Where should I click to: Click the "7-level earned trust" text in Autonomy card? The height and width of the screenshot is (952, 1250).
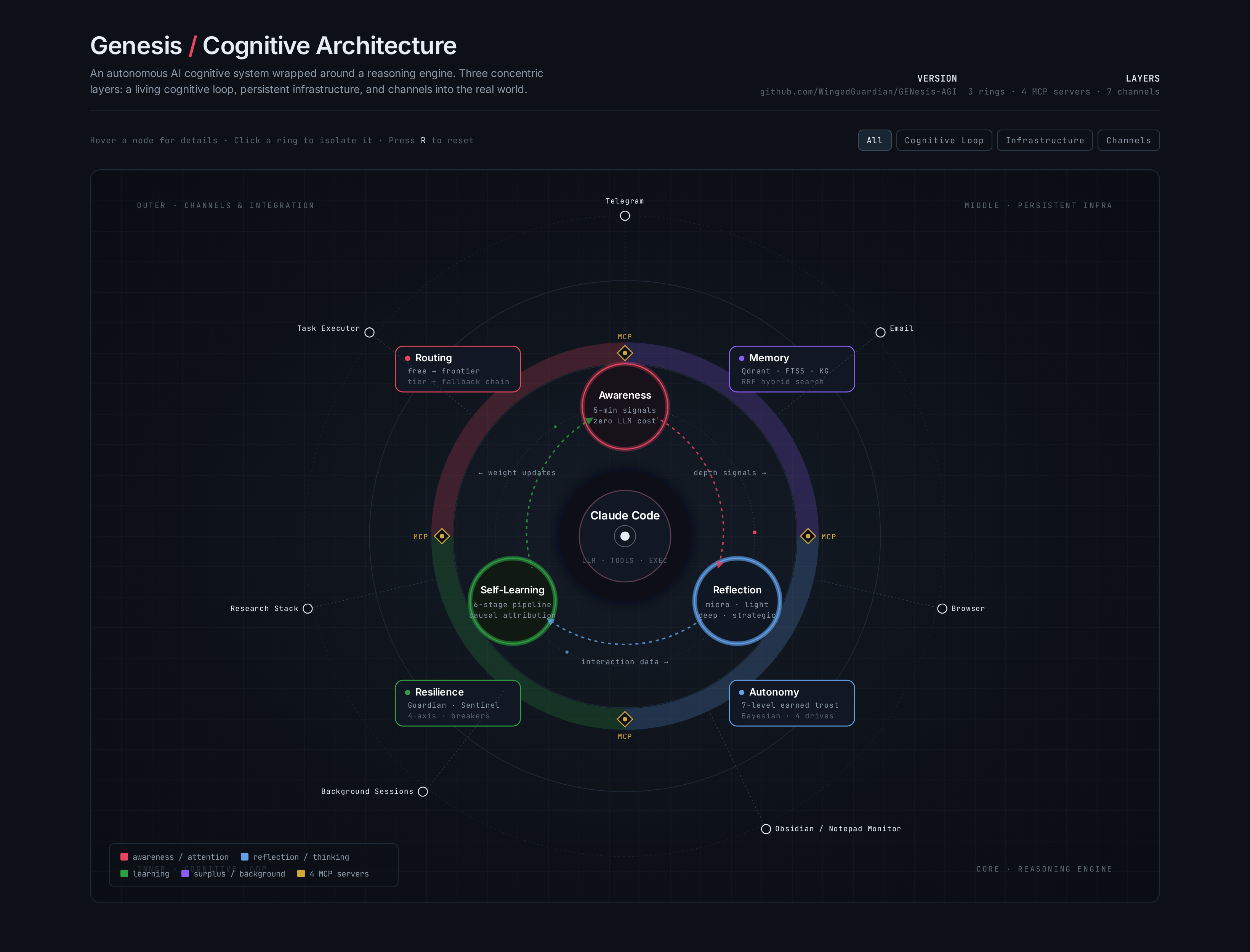click(x=790, y=705)
